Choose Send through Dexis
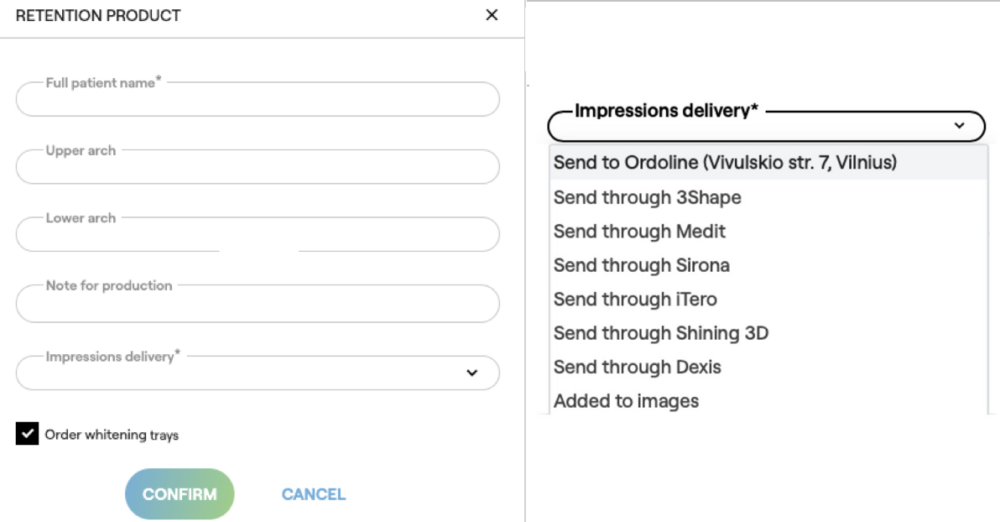This screenshot has width=1000, height=522. [x=637, y=367]
